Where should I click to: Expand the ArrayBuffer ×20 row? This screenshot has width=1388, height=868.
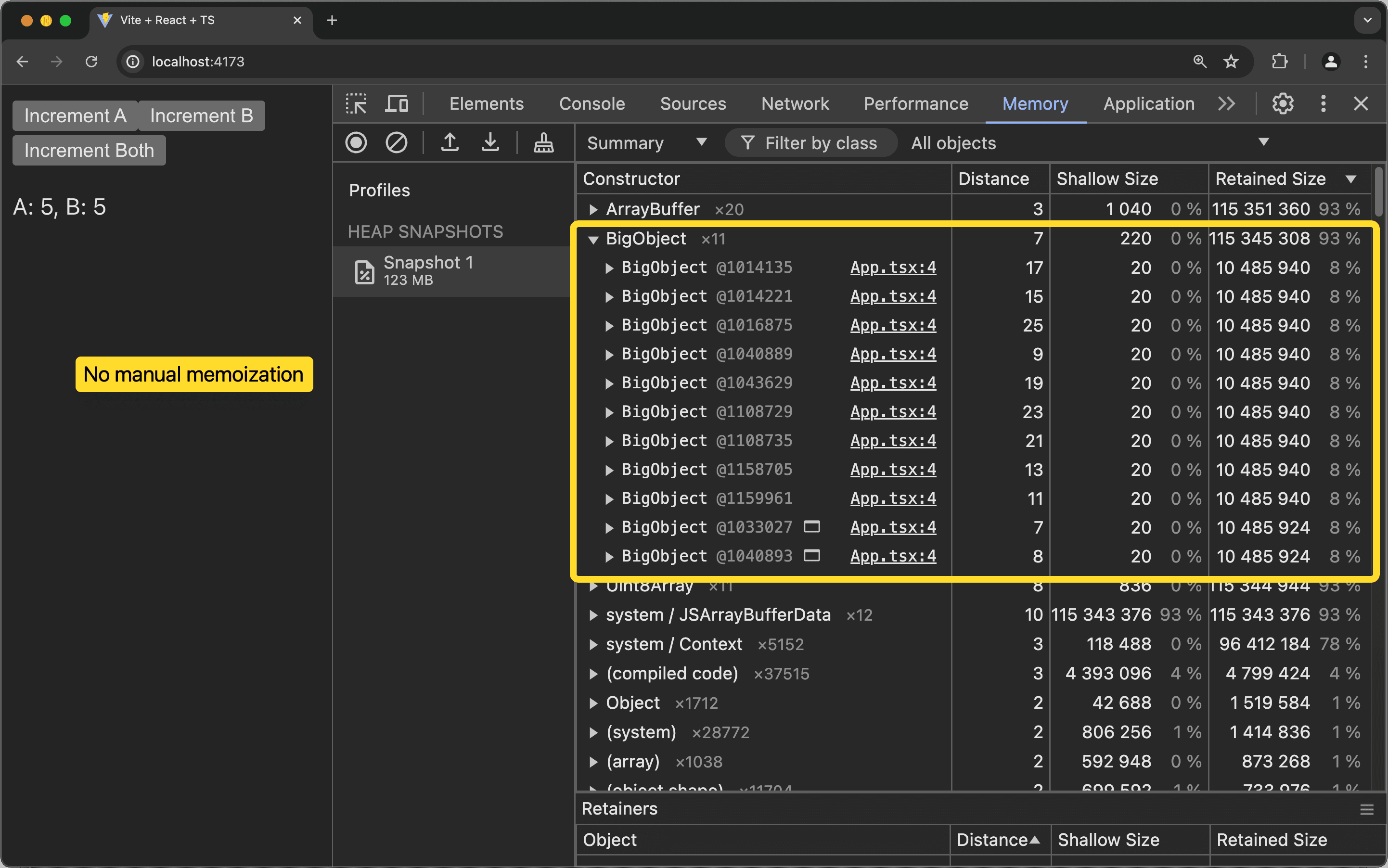(x=593, y=209)
